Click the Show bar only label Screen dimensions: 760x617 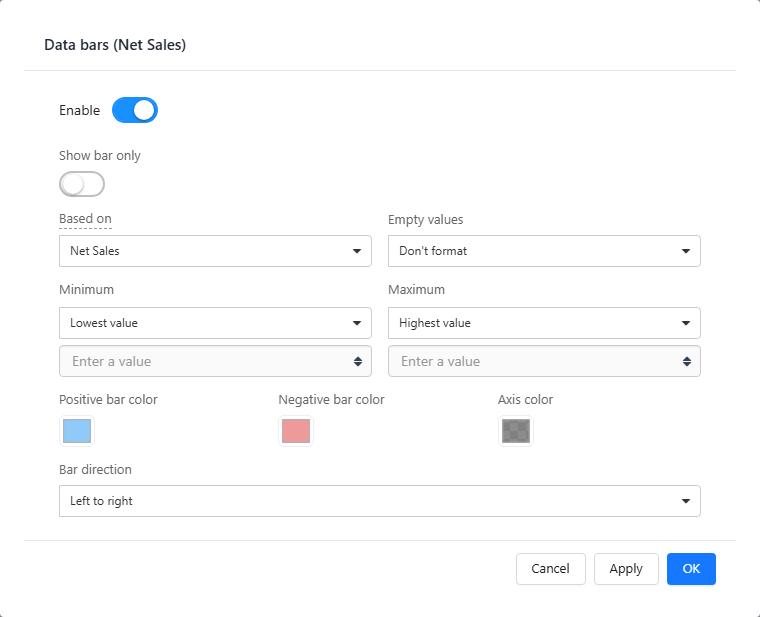coord(100,156)
